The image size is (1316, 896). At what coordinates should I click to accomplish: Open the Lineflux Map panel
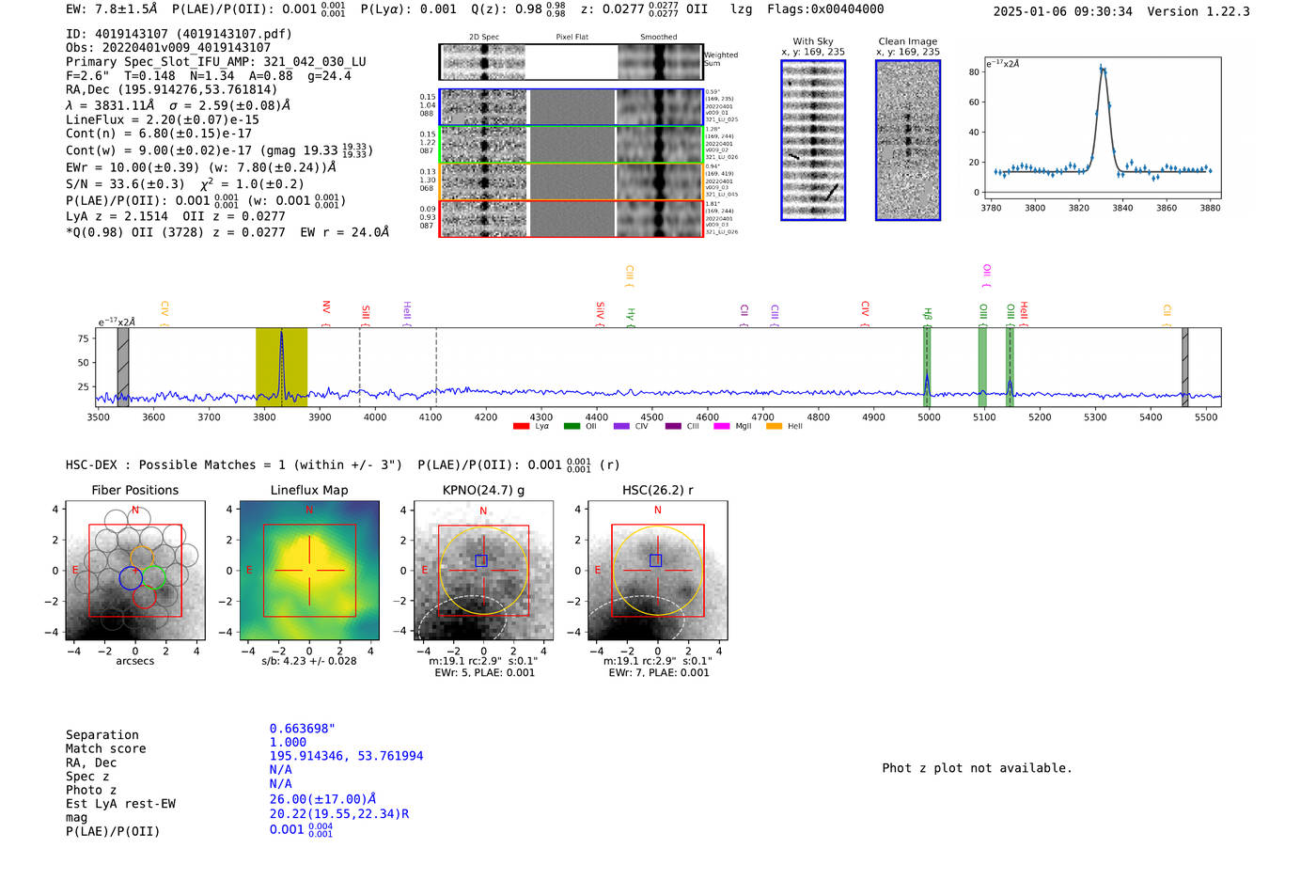point(309,571)
